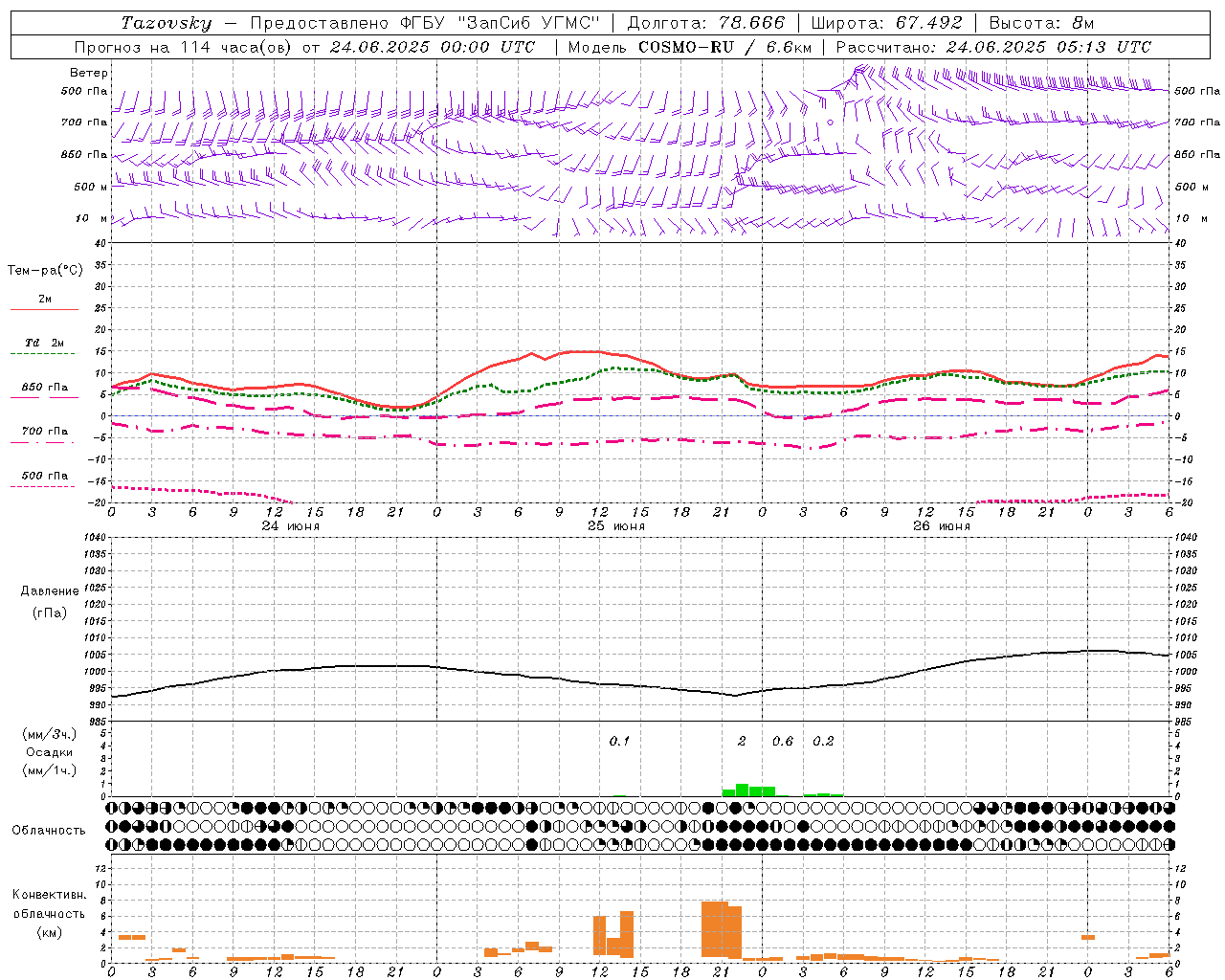1225x980 pixels.
Task: Click the '(мм/3ч.)' precipitation unit label
Action: [50, 734]
